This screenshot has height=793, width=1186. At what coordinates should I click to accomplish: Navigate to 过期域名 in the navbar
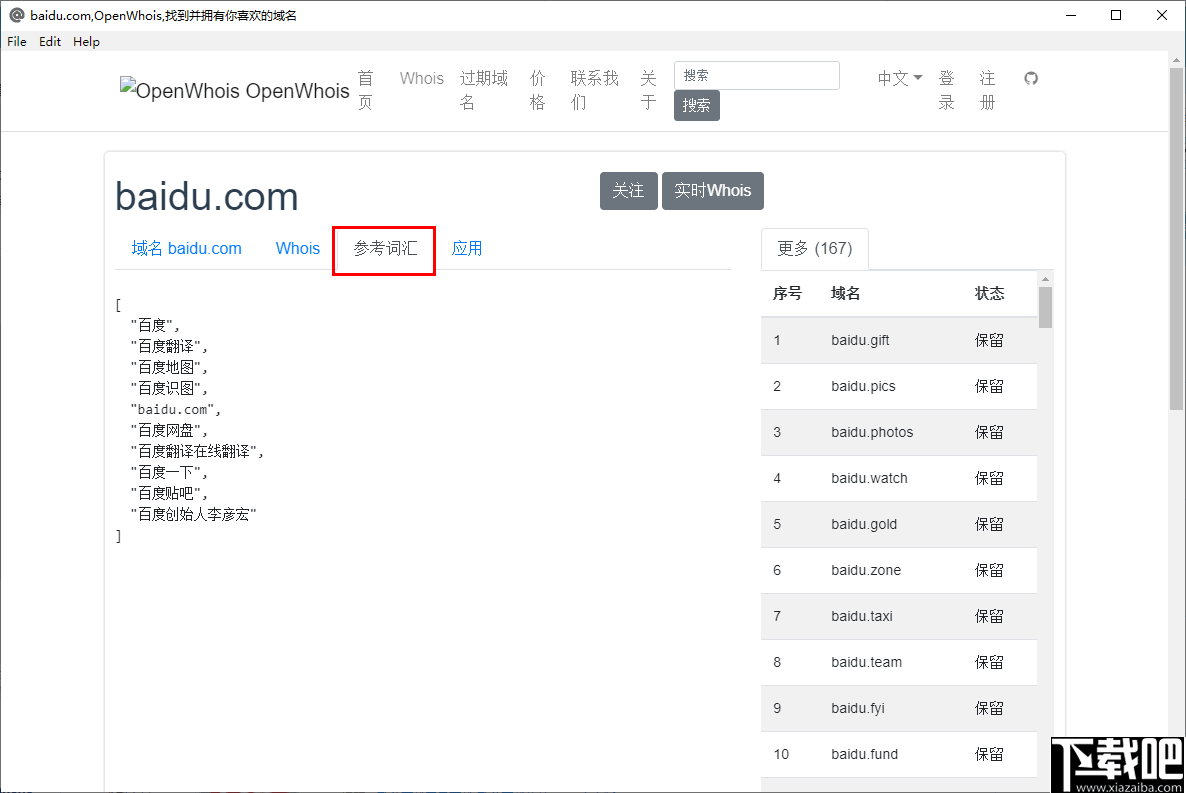pos(483,90)
